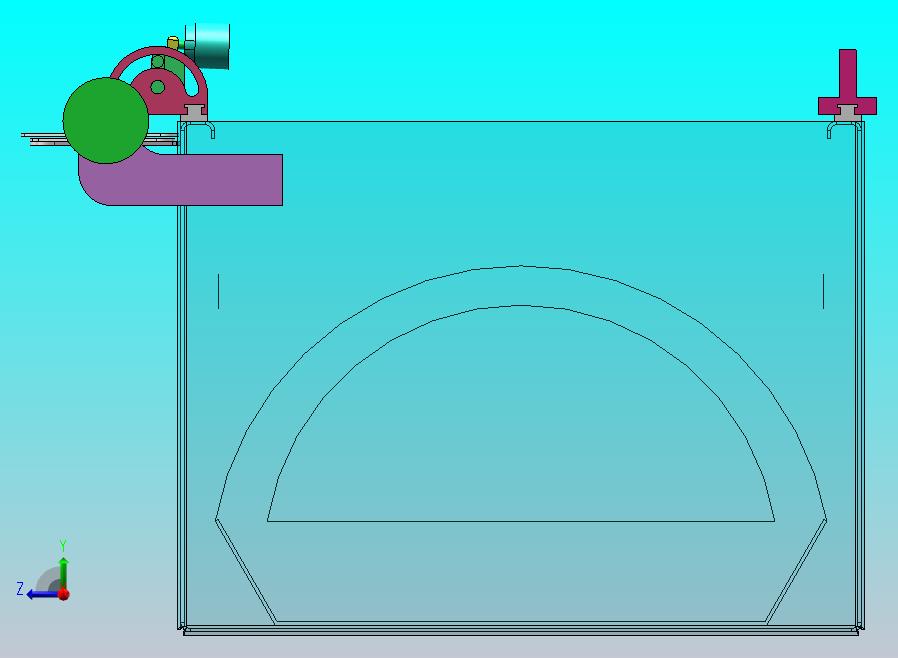This screenshot has height=658, width=898.
Task: Pick the magenta T-shaped bracket at top right
Action: (x=848, y=82)
